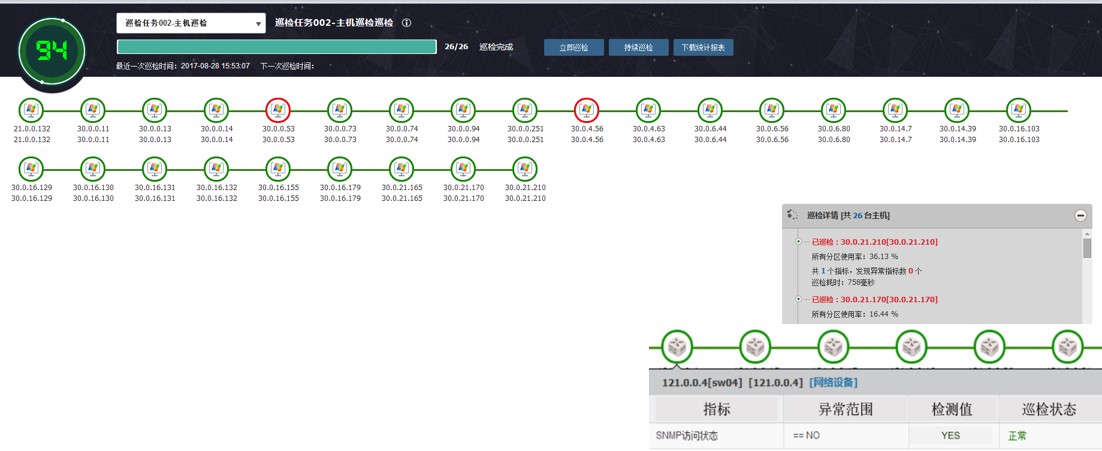Click the host icon 30.0.21.210
The width and height of the screenshot is (1102, 451).
point(525,168)
